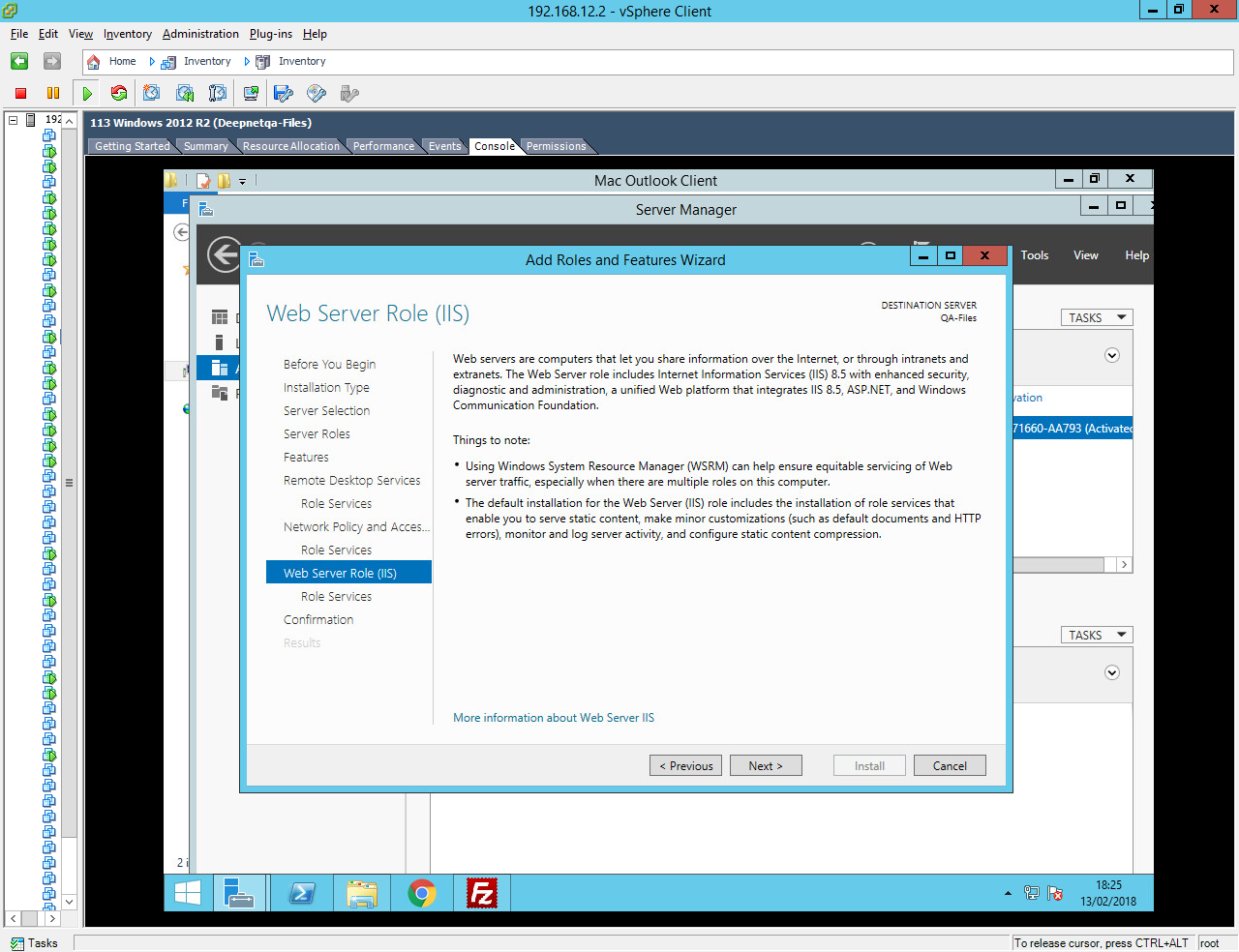1239x952 pixels.
Task: Collapse the root node in the inventory tree
Action: pyautogui.click(x=14, y=120)
